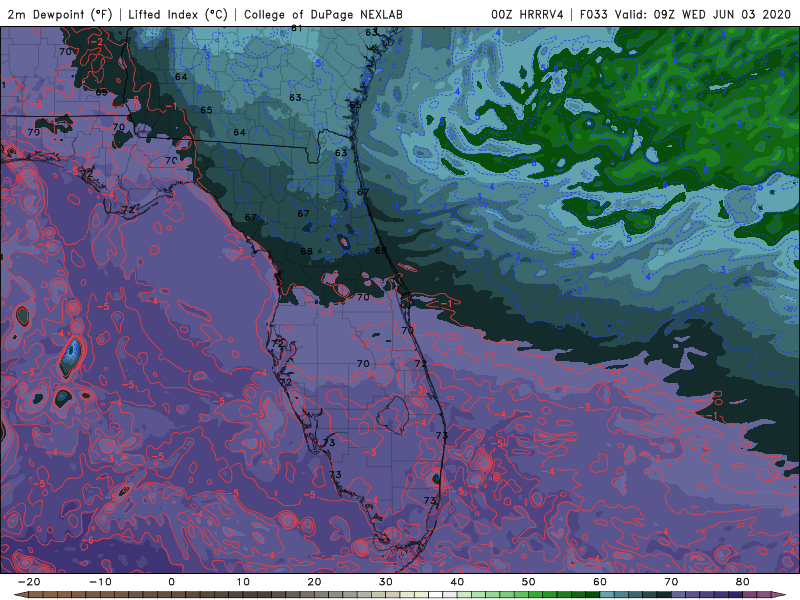
Task: Click the '2m Dewpoint (°F)' title text
Action: click(x=59, y=14)
